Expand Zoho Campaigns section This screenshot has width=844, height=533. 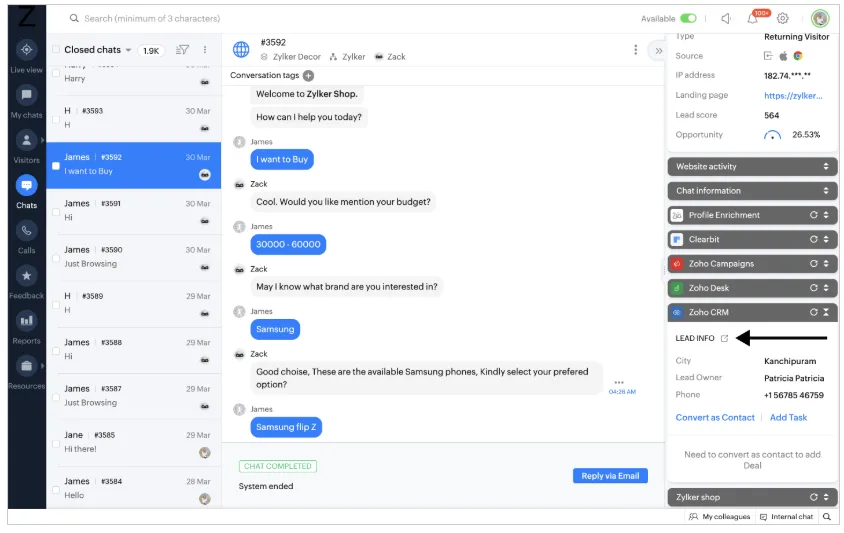click(x=826, y=264)
